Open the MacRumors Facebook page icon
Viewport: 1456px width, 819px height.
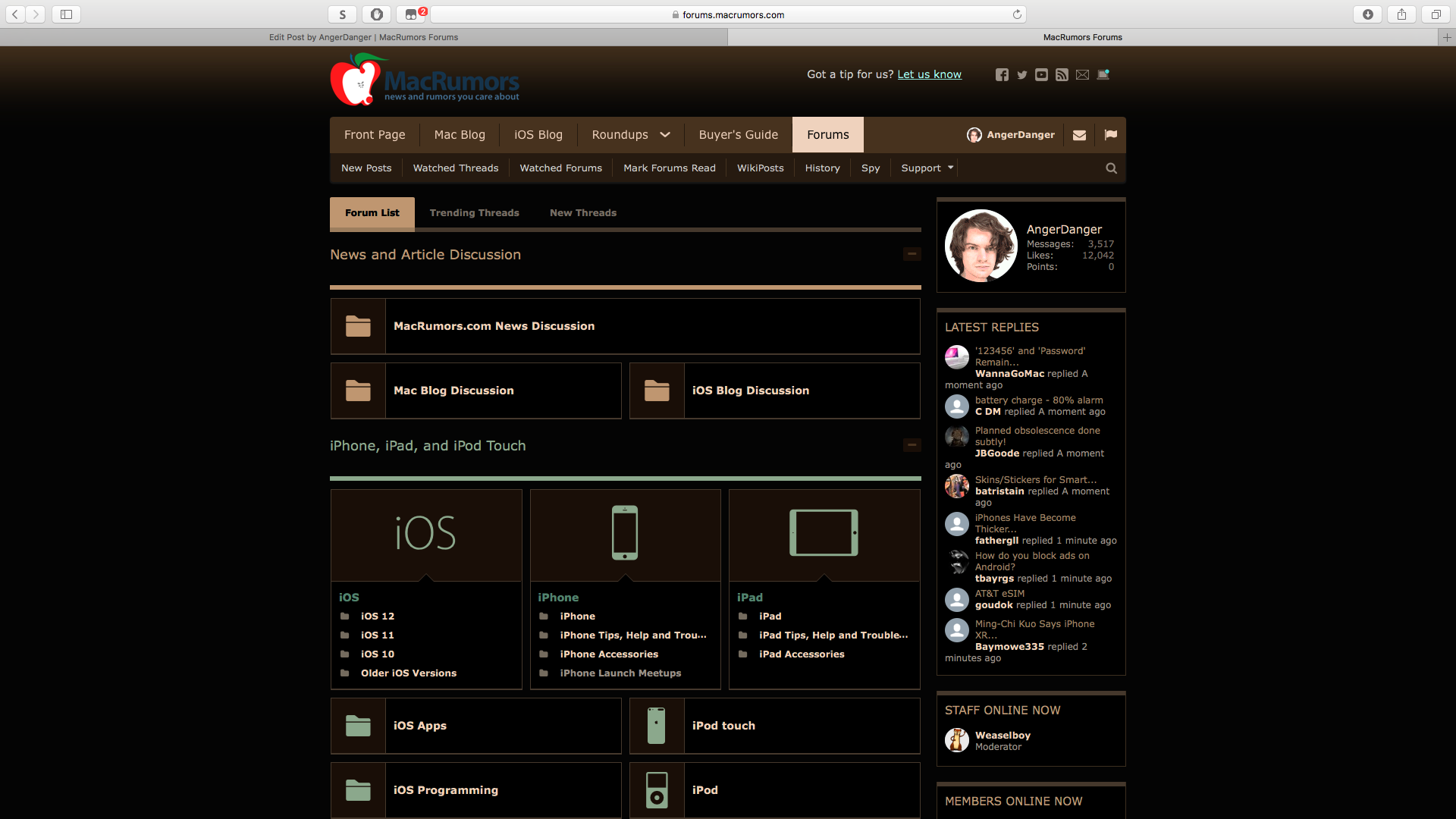(1002, 74)
